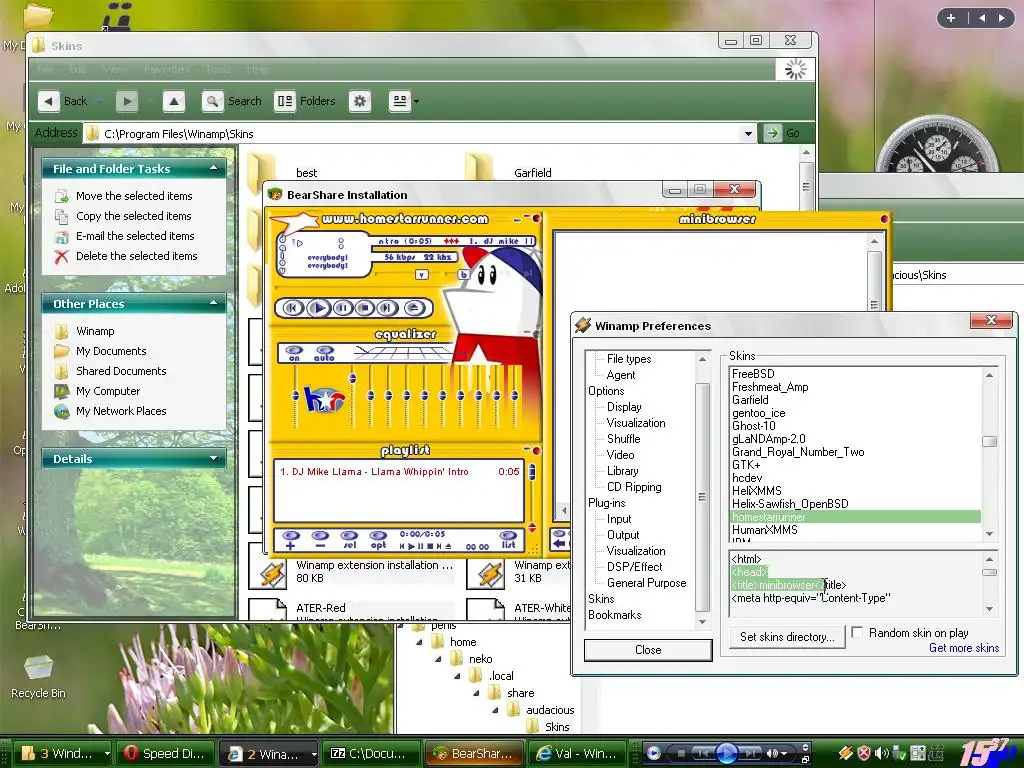Select CD Ripping in Preferences tree
The width and height of the screenshot is (1024, 768).
tap(634, 487)
